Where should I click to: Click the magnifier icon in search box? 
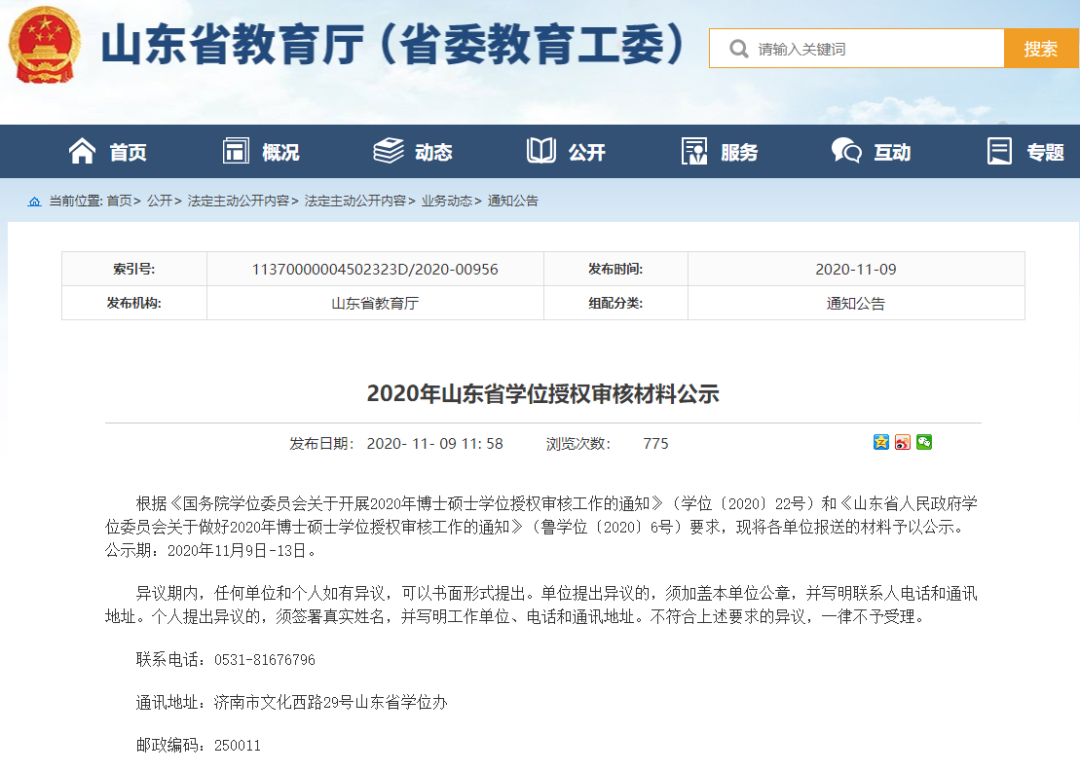(738, 49)
